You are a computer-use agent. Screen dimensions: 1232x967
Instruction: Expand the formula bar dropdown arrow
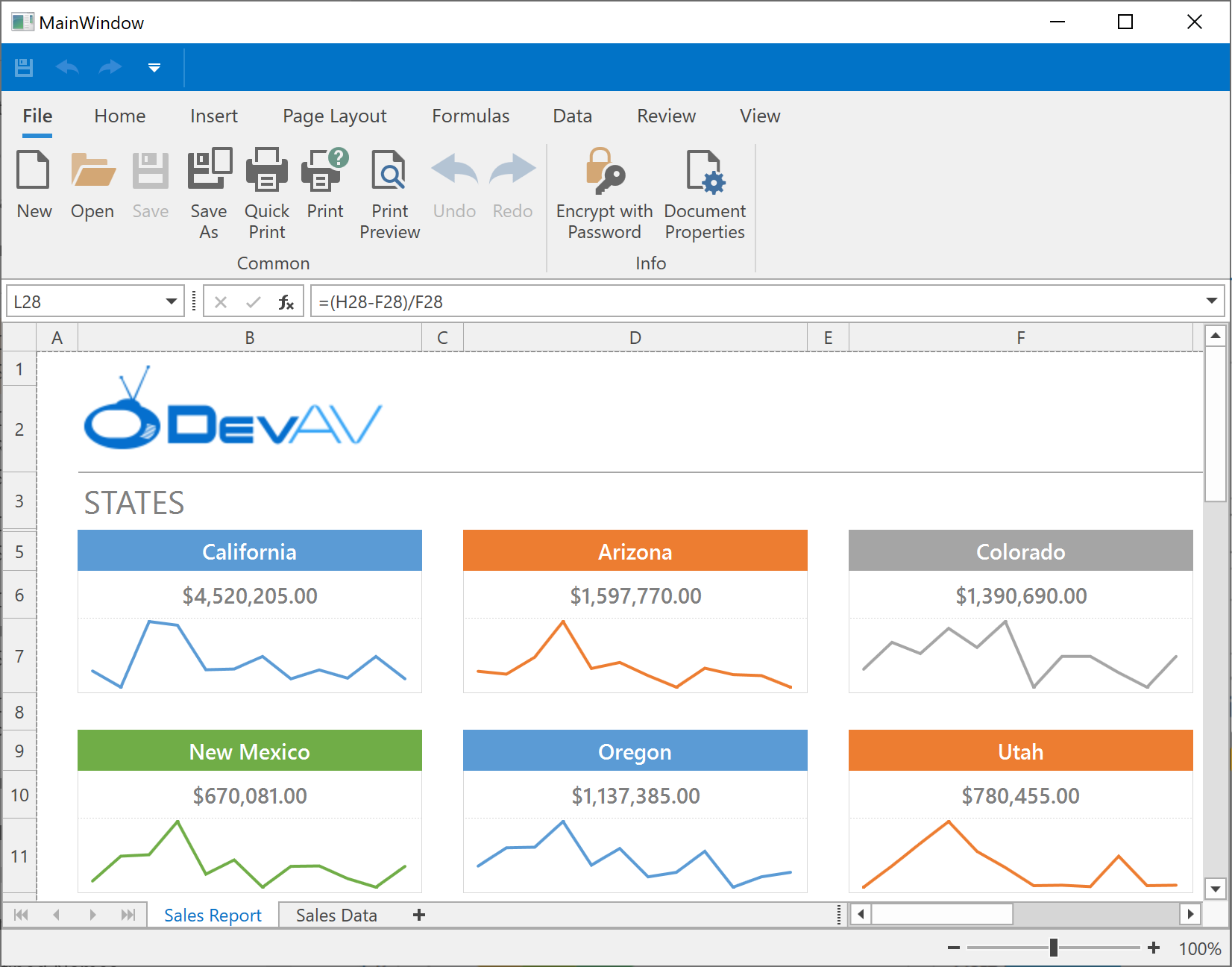pyautogui.click(x=1211, y=301)
